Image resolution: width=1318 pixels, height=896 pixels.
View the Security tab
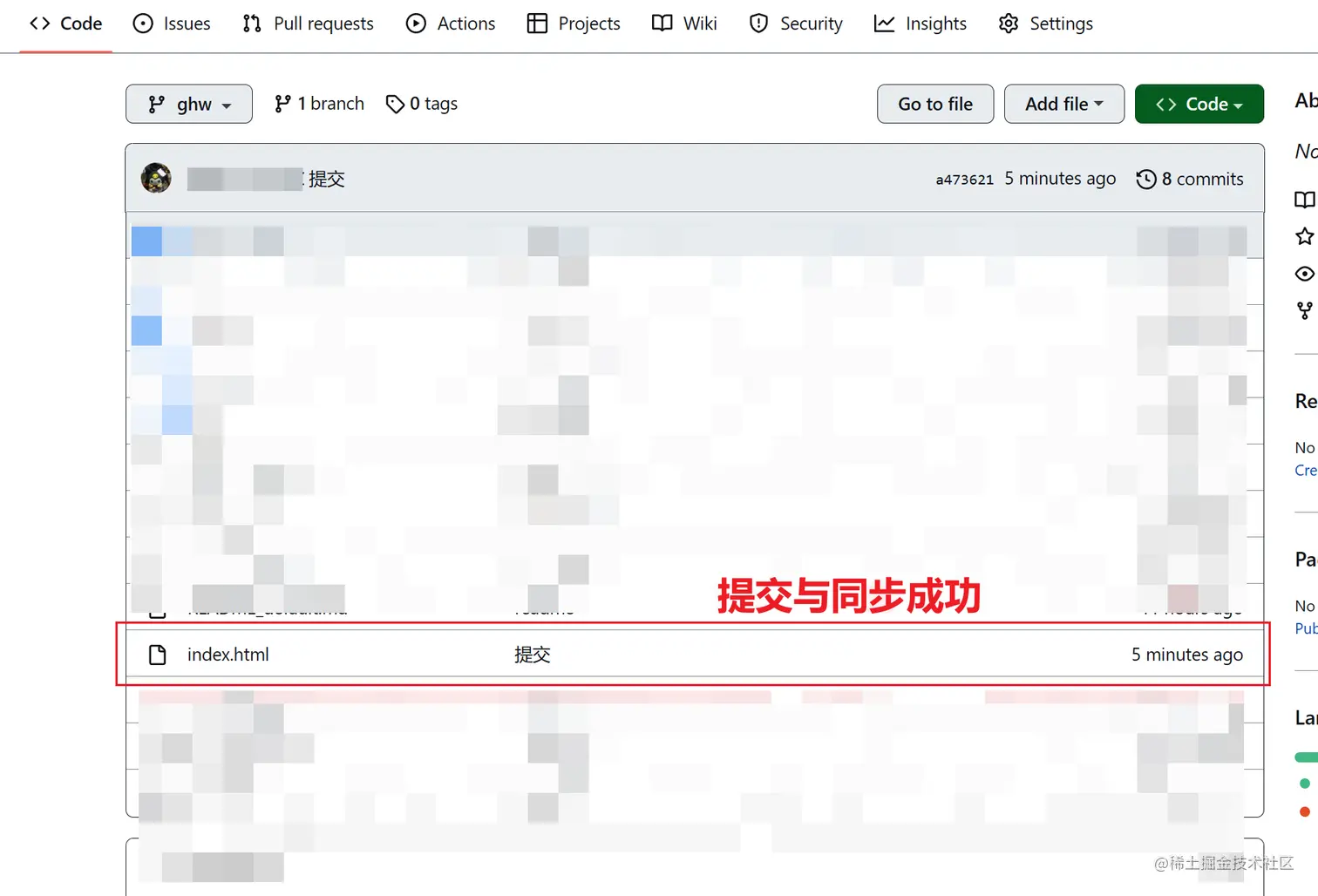pyautogui.click(x=796, y=24)
